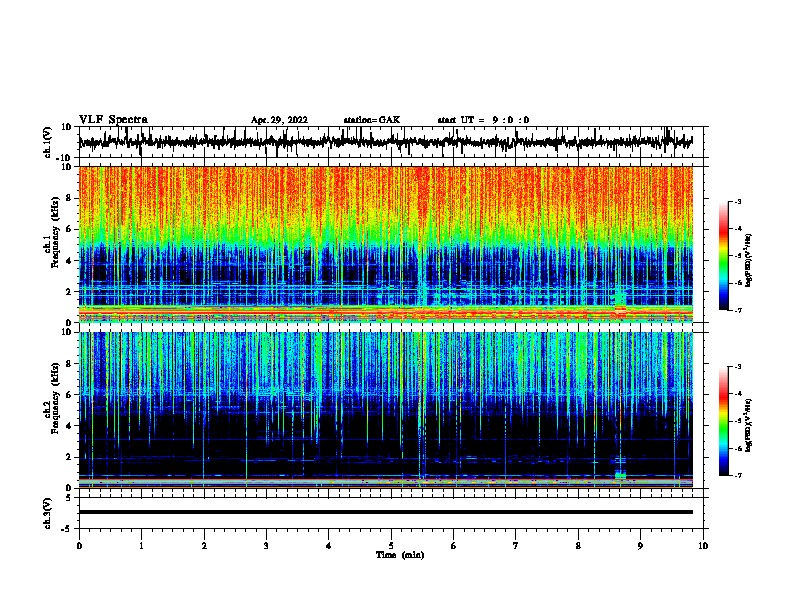The width and height of the screenshot is (792, 612).
Task: Click the "2" kHz tick on ch.2 frequency axis
Action: pos(69,457)
